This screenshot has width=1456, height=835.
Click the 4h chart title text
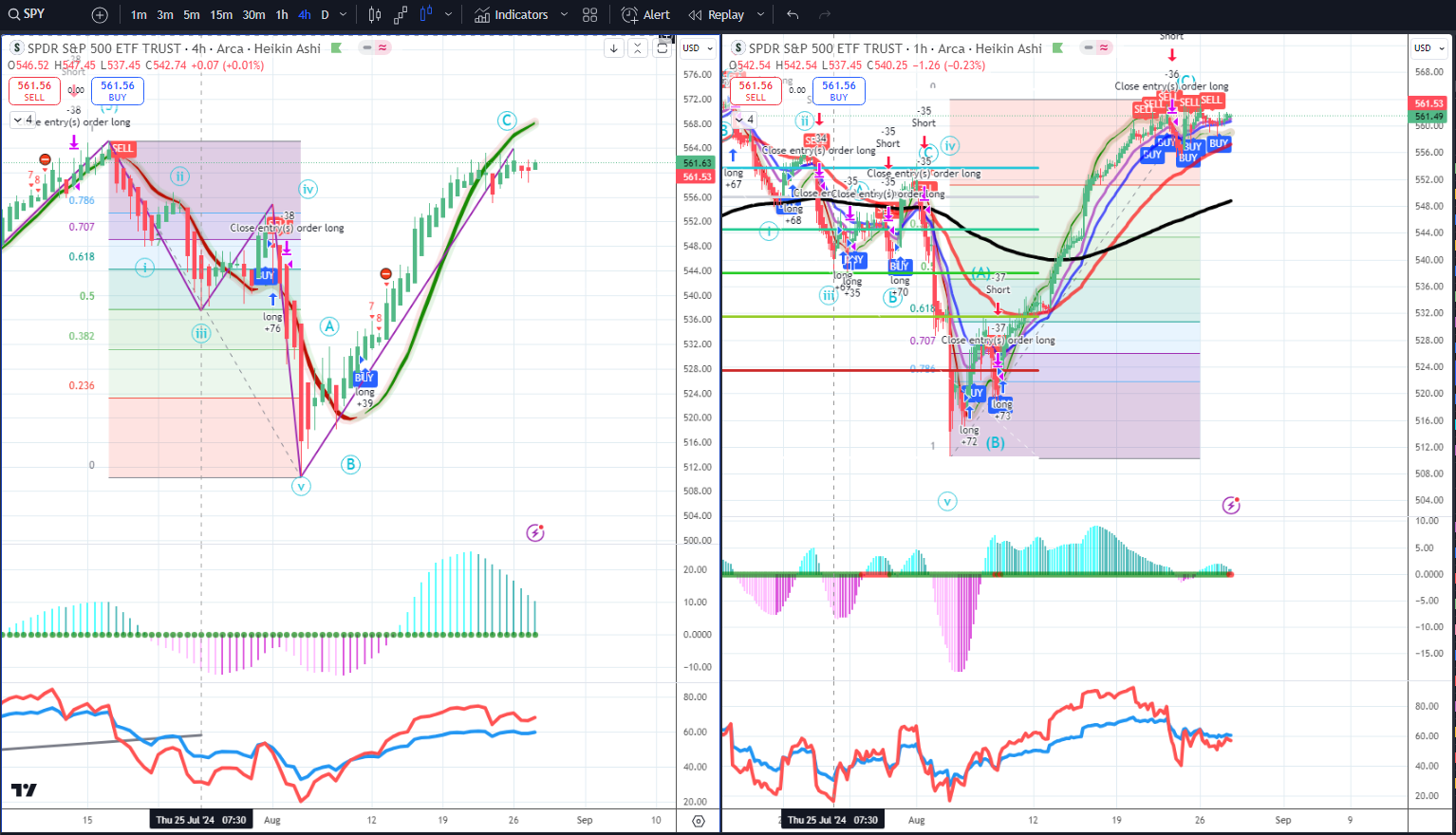(x=174, y=48)
